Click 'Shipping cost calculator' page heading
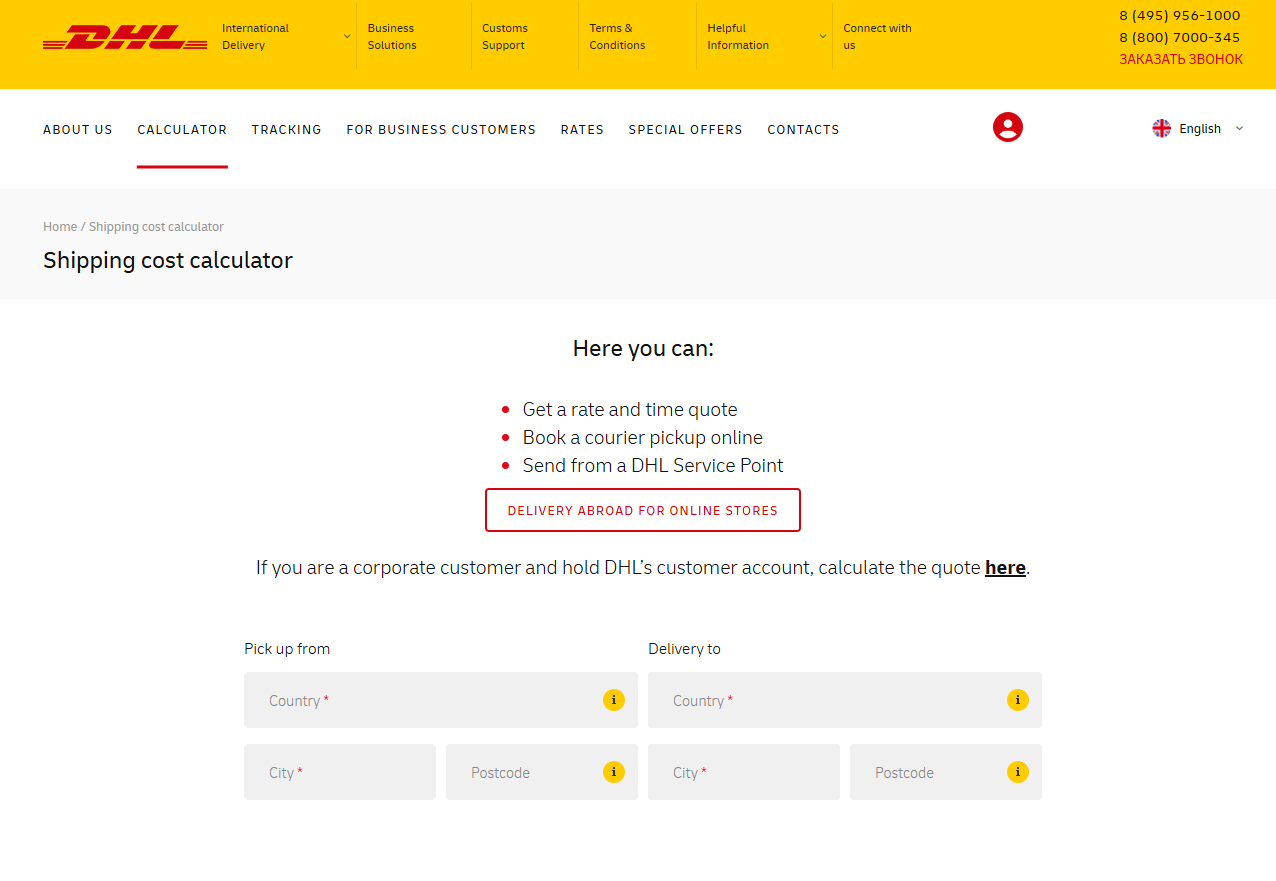 [168, 260]
